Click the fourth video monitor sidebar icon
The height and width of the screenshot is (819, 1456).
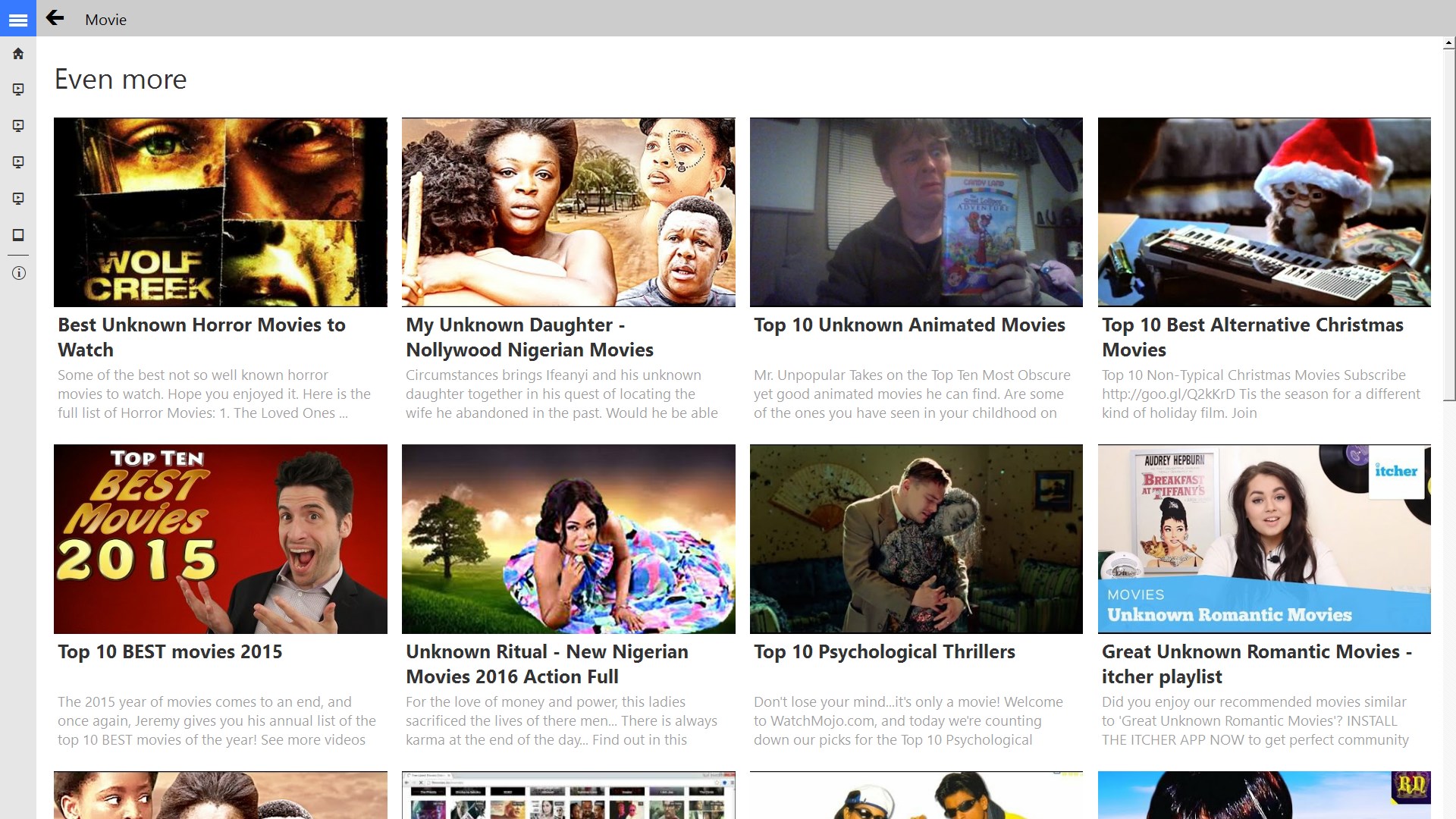coord(18,199)
